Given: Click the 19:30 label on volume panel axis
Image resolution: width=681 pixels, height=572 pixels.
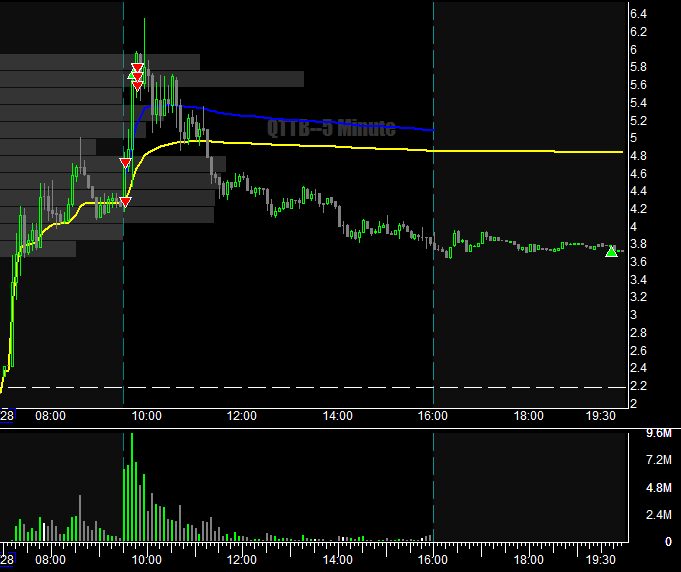Looking at the screenshot, I should [601, 560].
